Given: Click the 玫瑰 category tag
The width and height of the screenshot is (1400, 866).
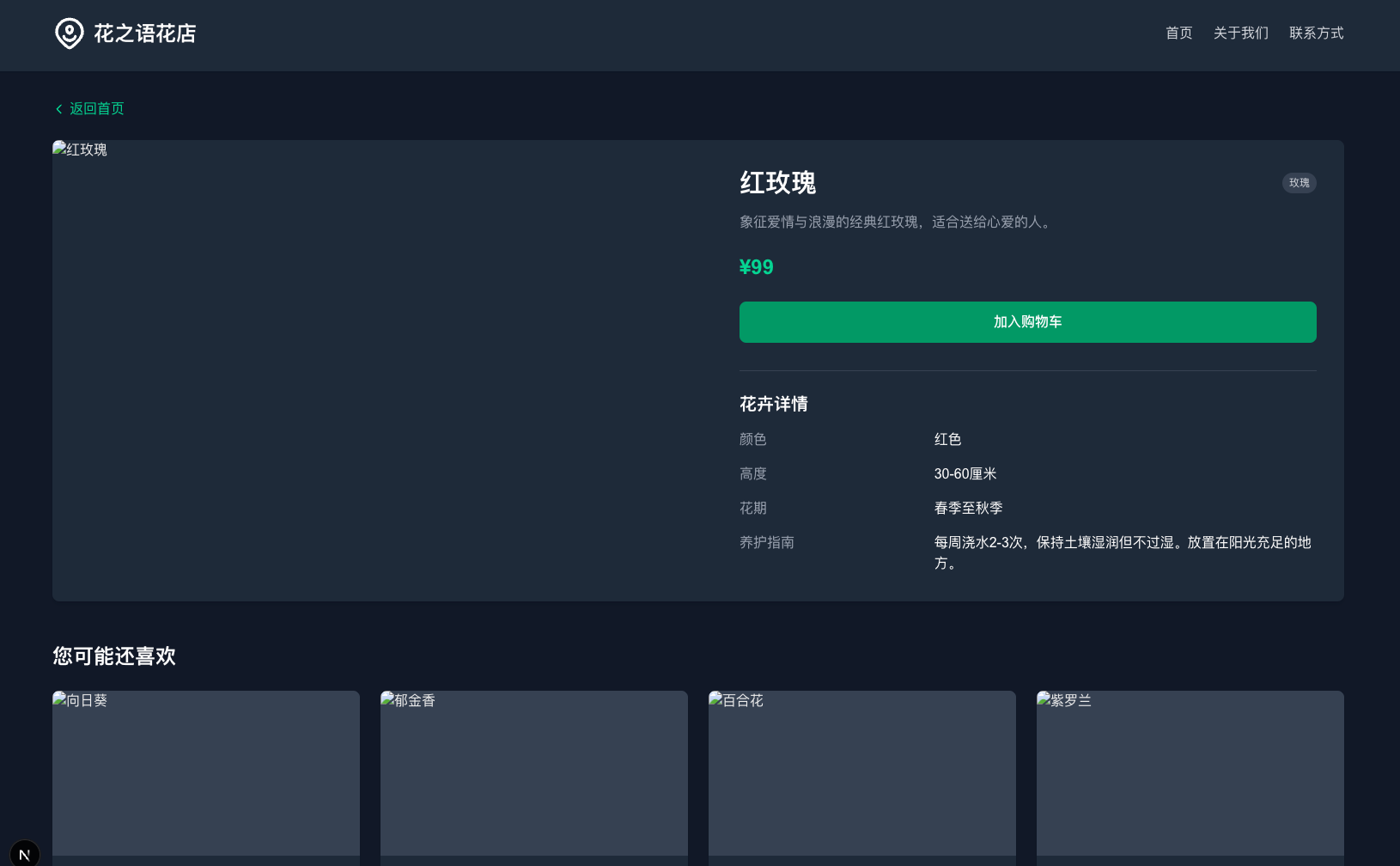Looking at the screenshot, I should click(1299, 183).
